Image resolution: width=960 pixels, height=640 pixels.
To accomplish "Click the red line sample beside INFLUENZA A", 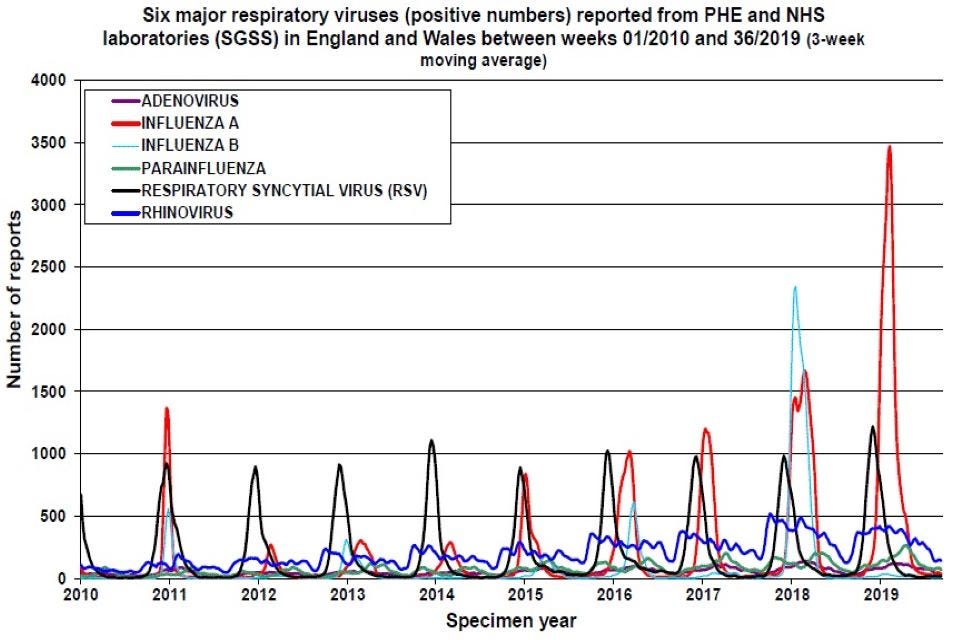I will click(125, 121).
